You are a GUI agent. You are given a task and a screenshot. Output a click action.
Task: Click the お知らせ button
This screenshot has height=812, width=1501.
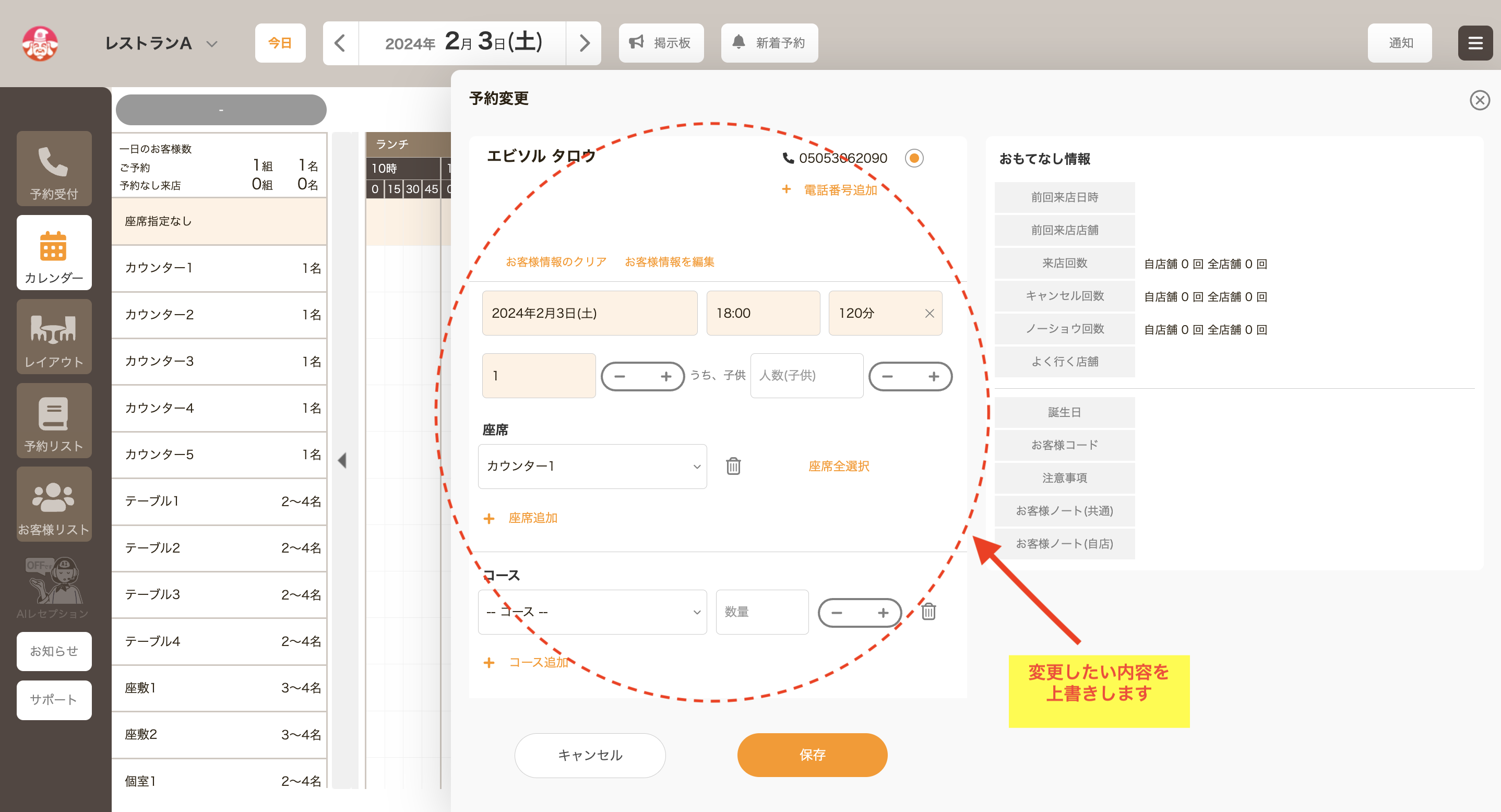pos(54,651)
